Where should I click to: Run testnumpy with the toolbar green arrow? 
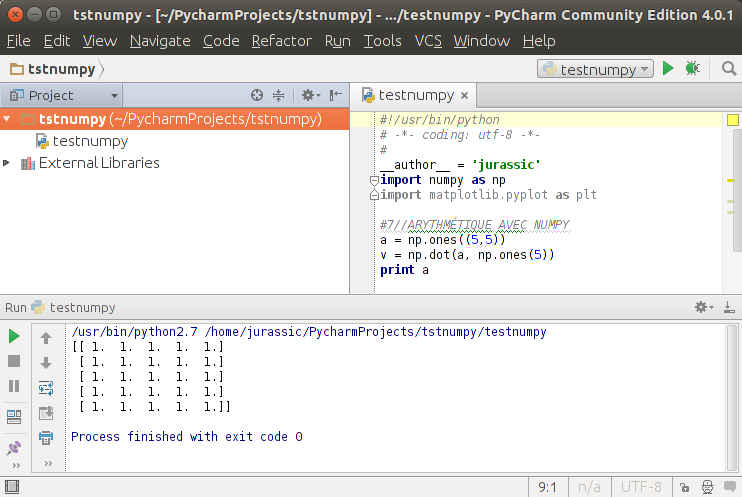tap(668, 69)
